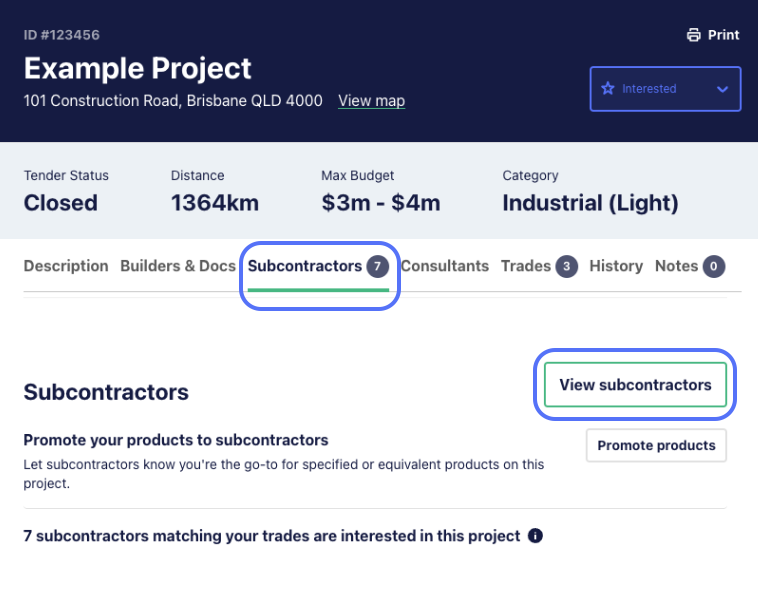Screen dimensions: 758x591
Task: Click the Print label text
Action: (x=723, y=35)
